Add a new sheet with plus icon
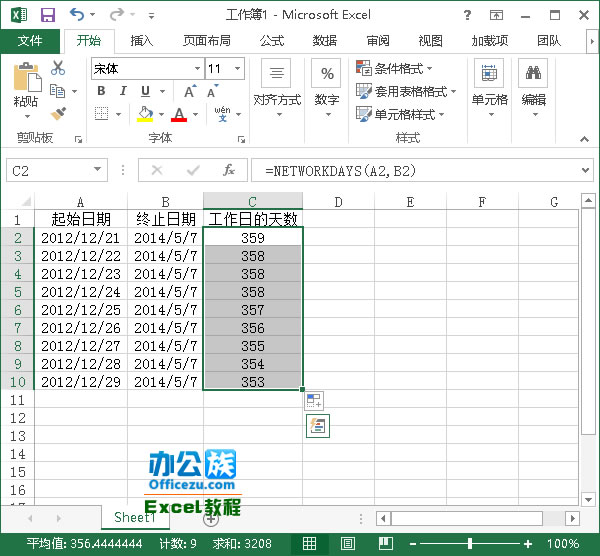Screen dimensions: 600x556 (211, 518)
